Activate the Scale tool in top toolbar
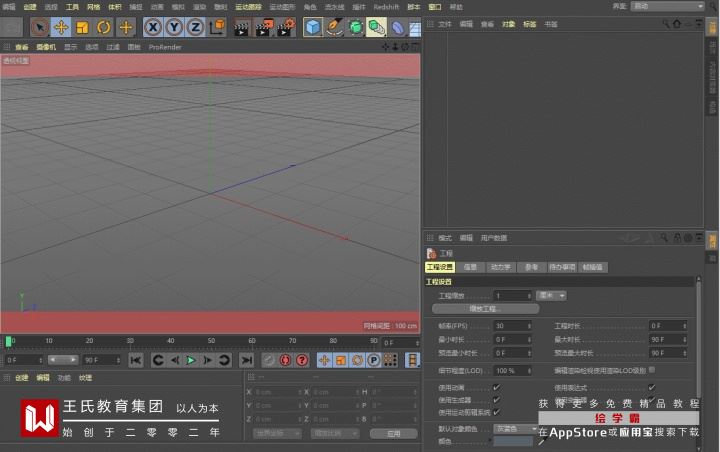 point(82,28)
